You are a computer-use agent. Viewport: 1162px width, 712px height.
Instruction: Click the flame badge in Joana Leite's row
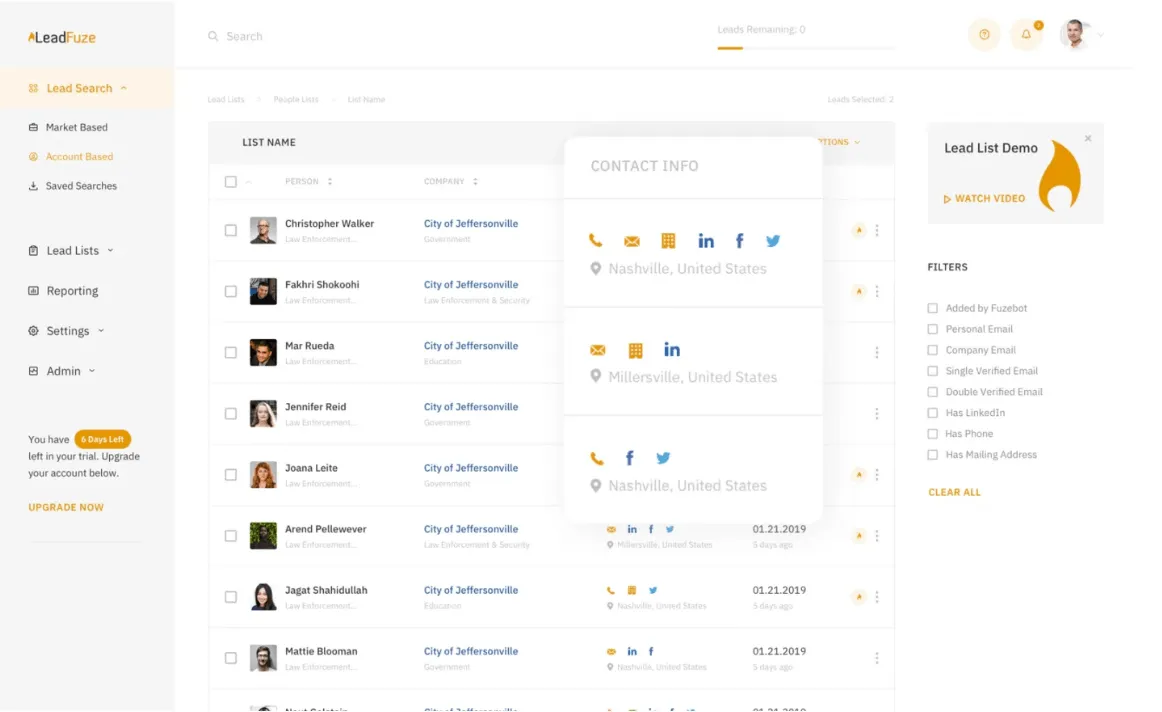858,474
